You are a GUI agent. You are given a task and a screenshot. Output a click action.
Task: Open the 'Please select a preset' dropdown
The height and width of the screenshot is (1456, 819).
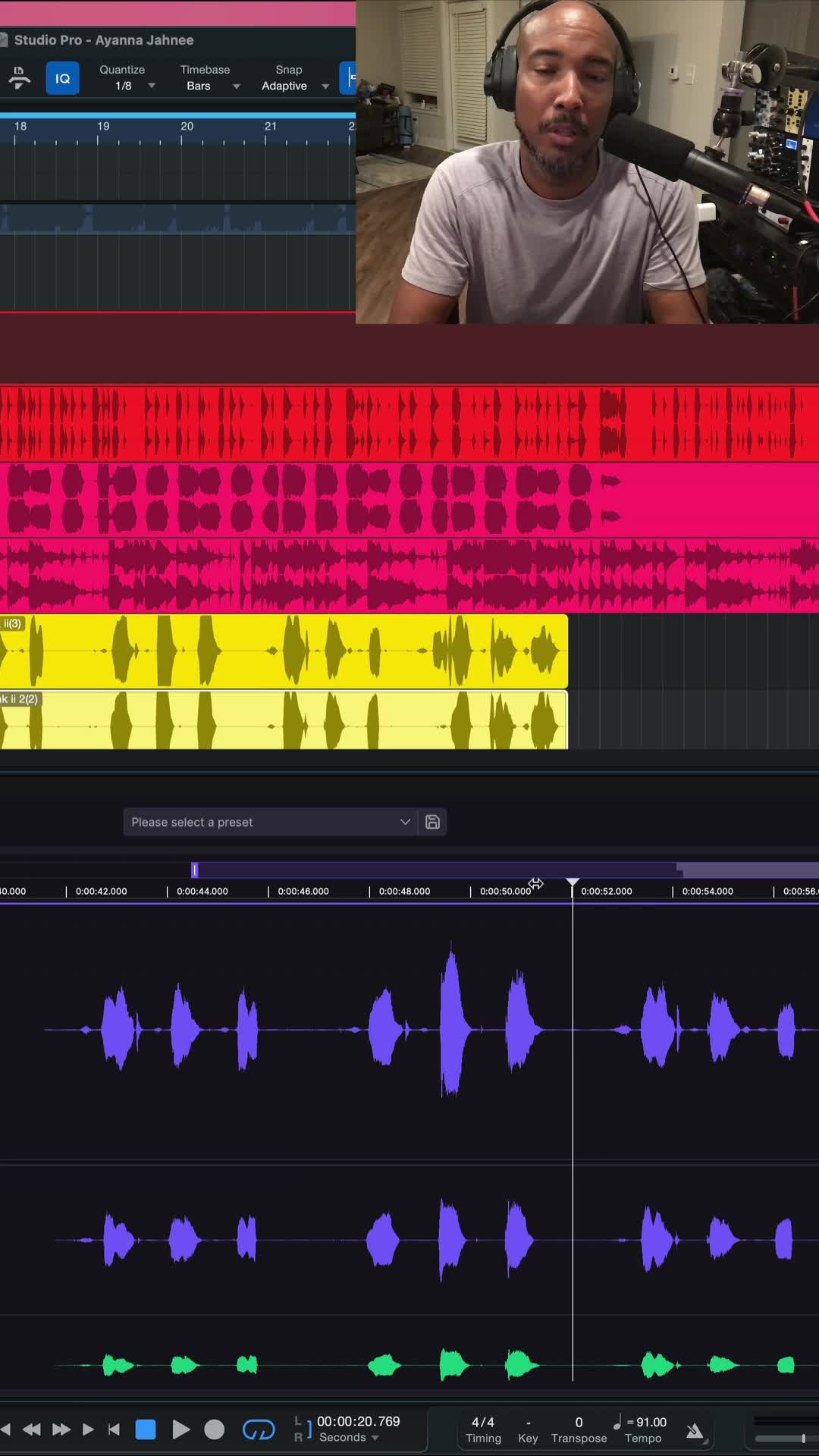click(271, 822)
